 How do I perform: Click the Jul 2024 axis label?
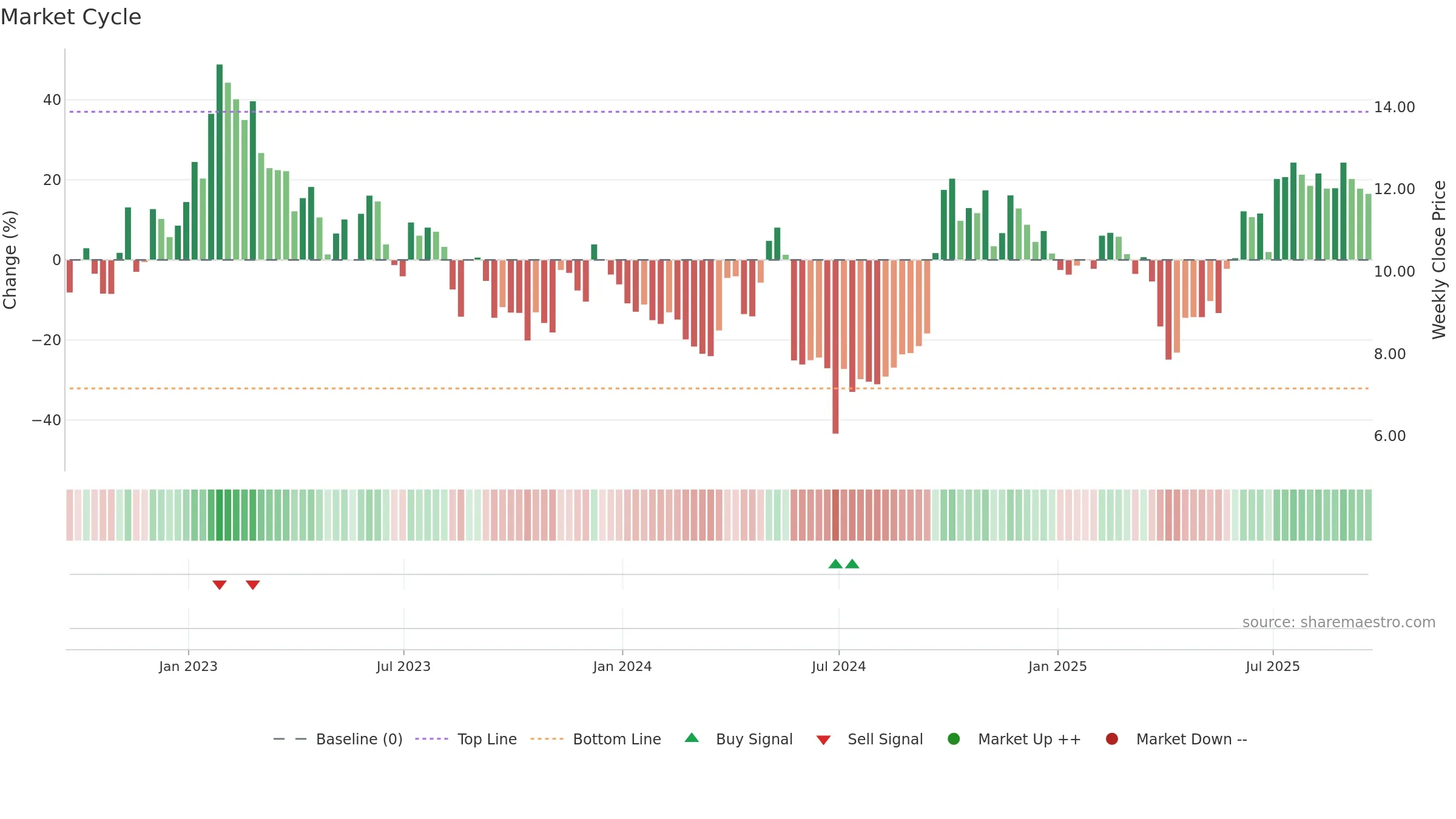click(x=839, y=666)
